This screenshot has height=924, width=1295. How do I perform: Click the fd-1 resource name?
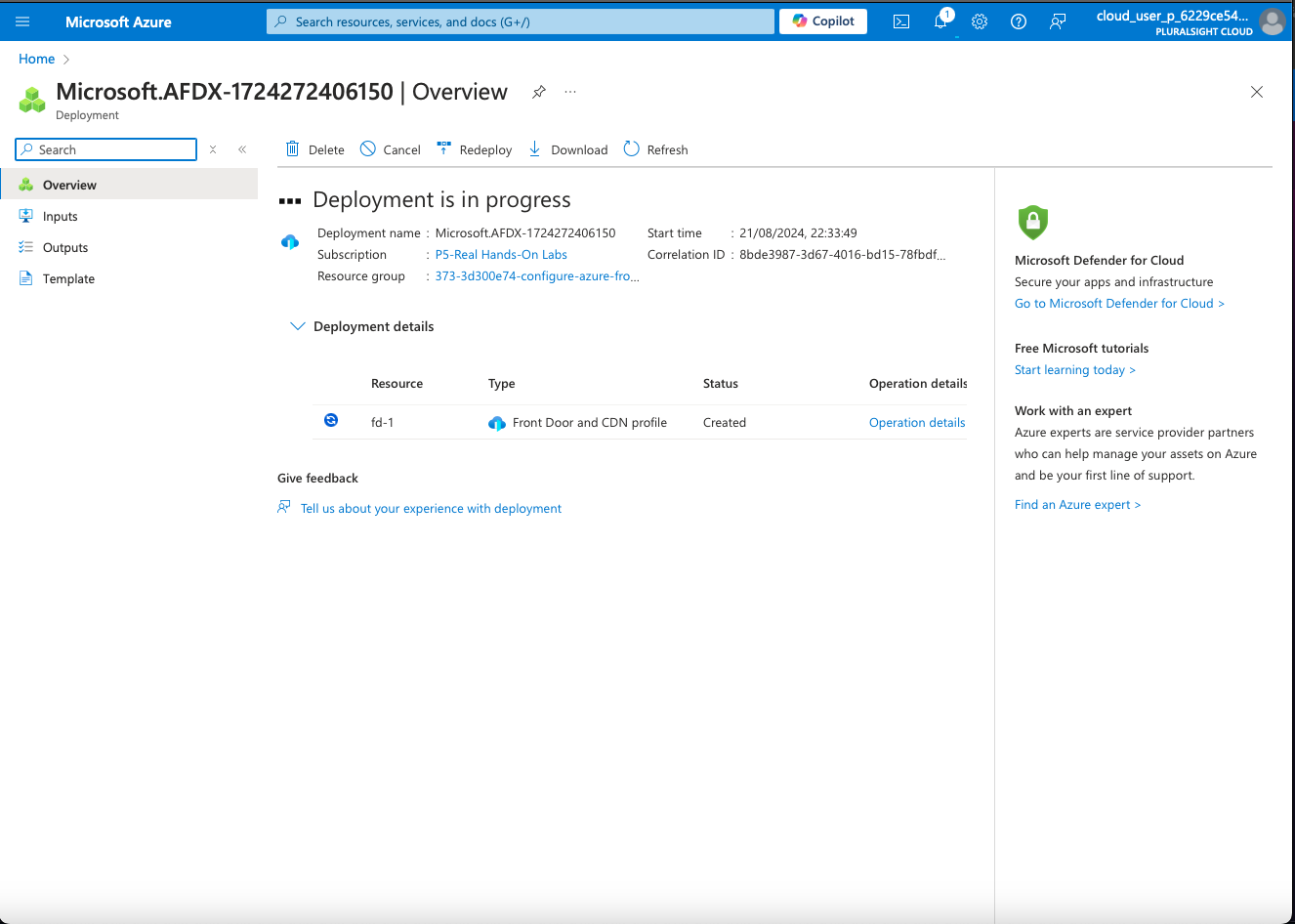(x=382, y=422)
